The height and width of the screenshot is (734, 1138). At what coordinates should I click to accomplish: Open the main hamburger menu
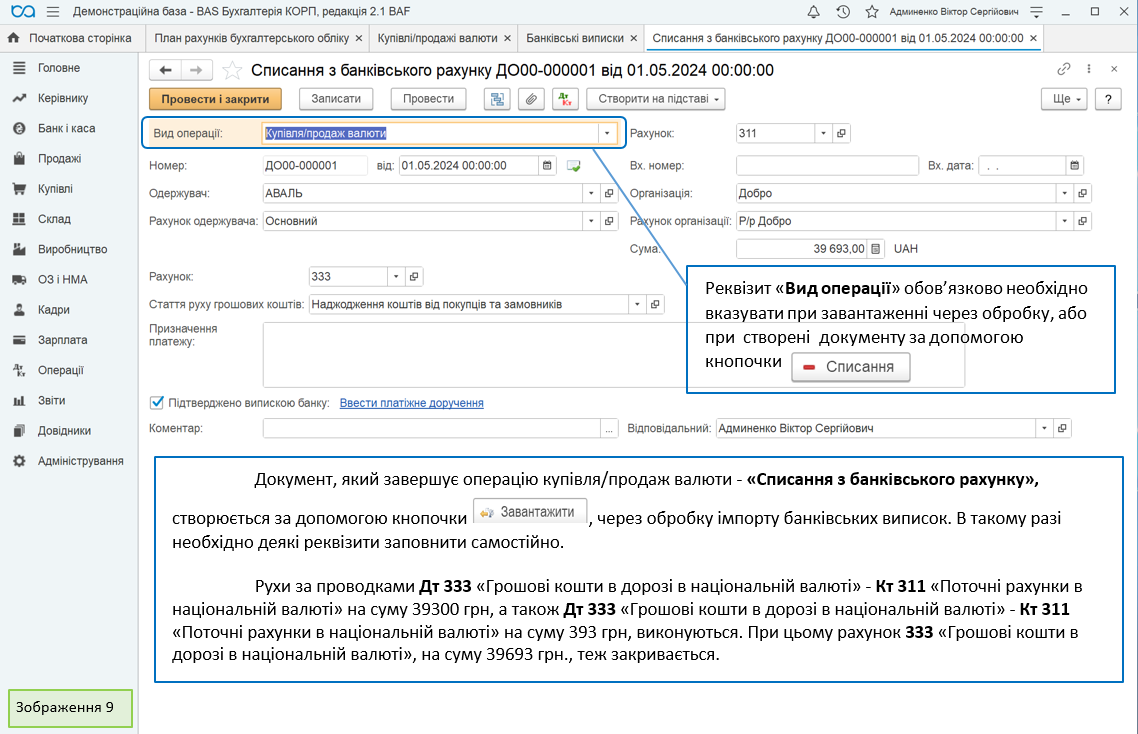(x=53, y=12)
